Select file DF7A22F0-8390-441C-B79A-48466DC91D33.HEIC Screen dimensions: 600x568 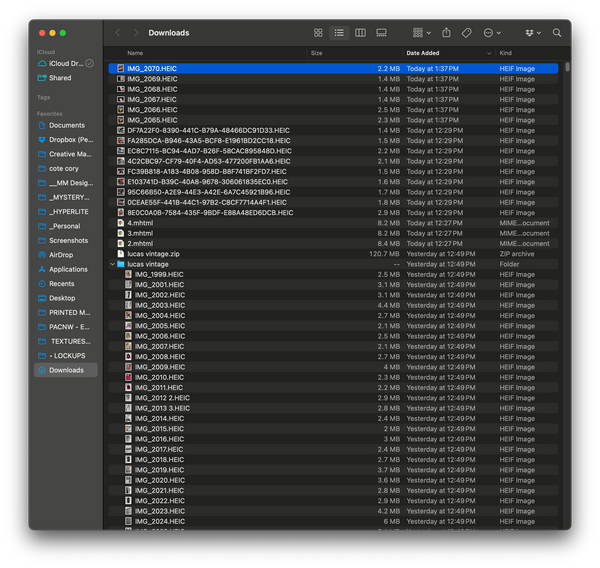point(333,130)
